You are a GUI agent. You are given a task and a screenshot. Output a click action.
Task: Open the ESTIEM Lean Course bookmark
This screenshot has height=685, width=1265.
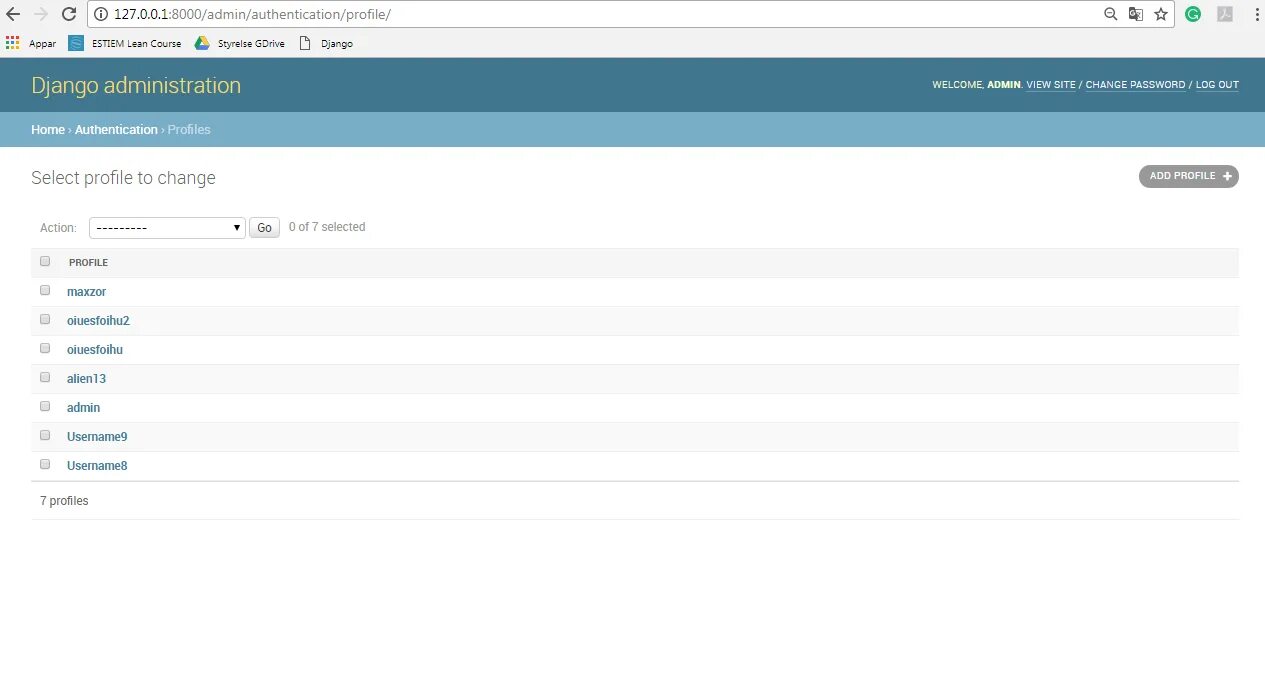click(125, 43)
